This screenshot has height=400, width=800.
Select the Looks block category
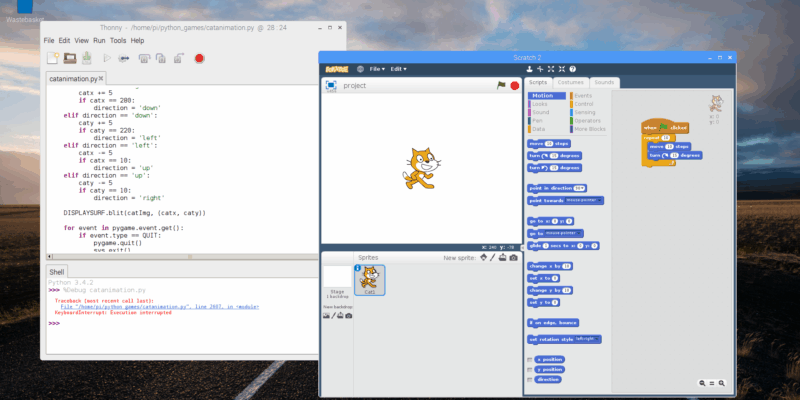point(541,104)
